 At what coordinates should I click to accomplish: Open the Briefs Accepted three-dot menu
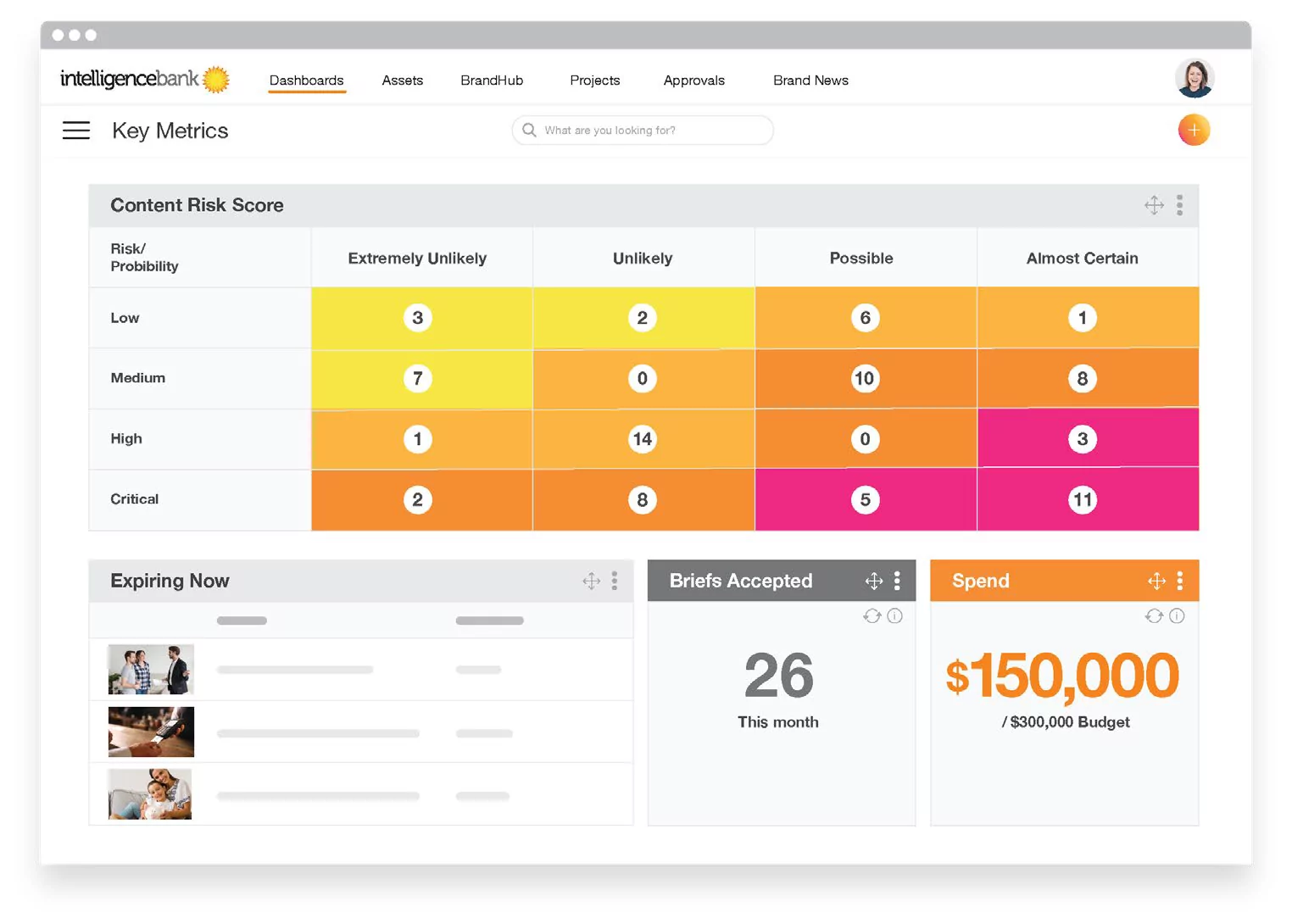pos(897,581)
